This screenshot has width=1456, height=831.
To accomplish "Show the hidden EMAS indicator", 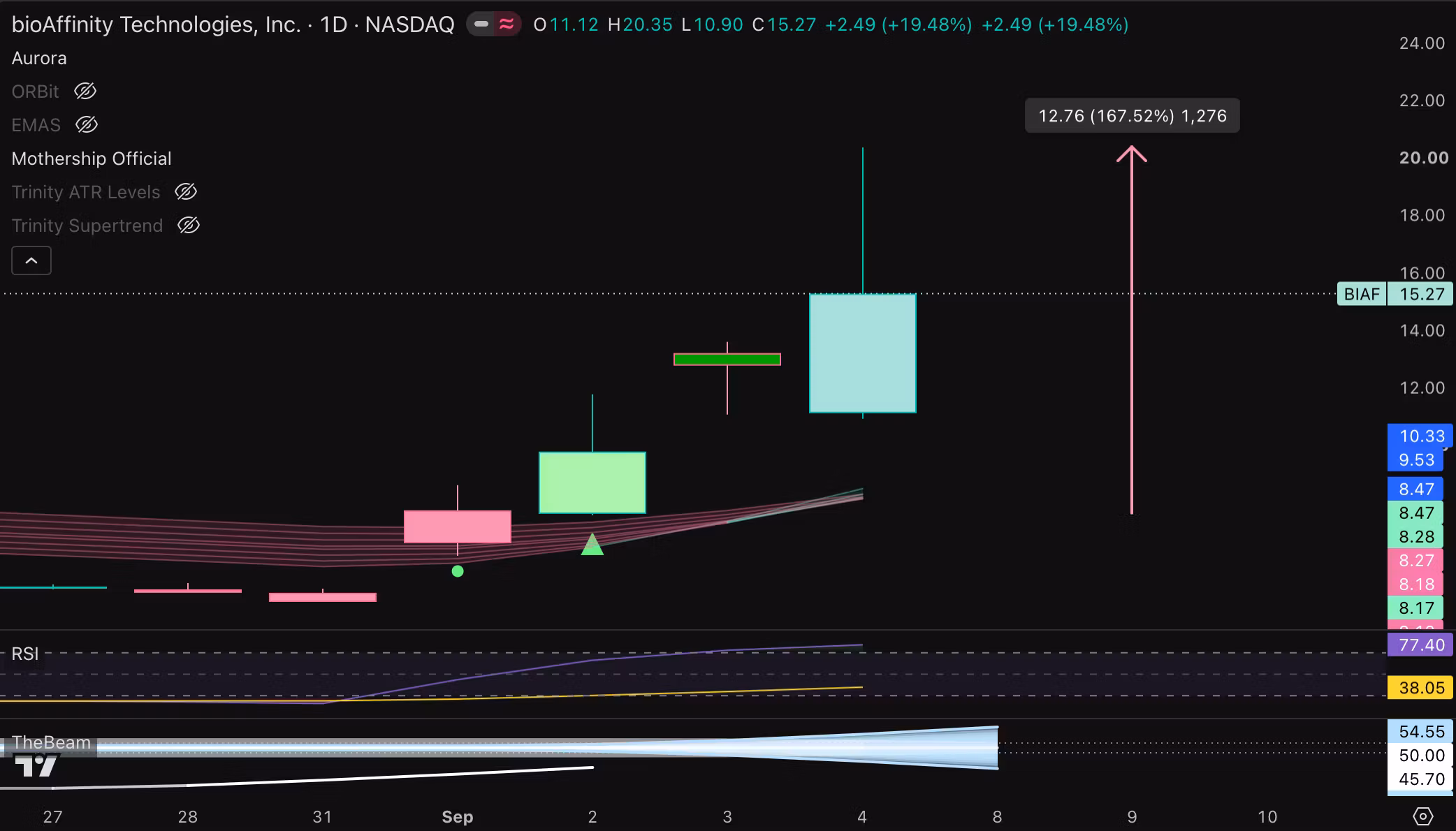I will 87,125.
